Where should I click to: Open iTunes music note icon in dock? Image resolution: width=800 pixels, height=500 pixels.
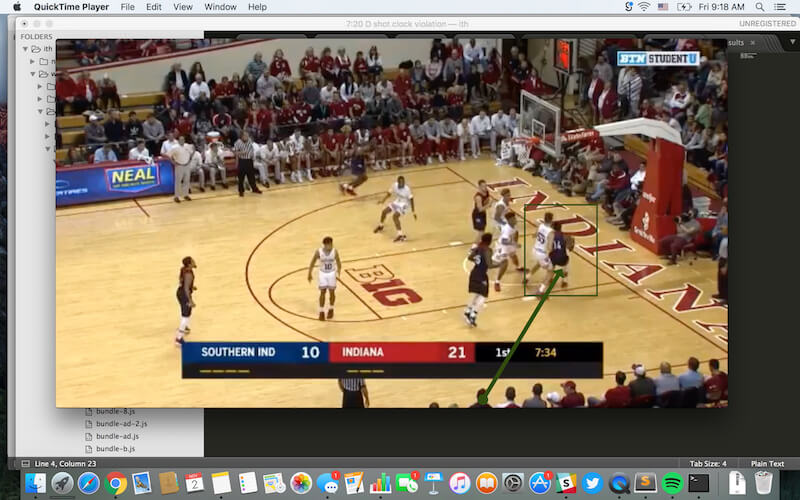[x=460, y=483]
